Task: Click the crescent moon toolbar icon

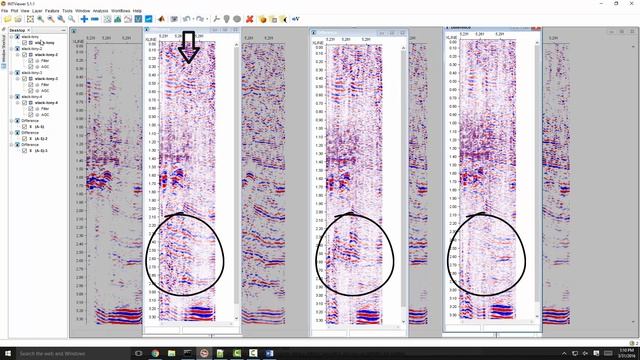Action: (x=284, y=19)
